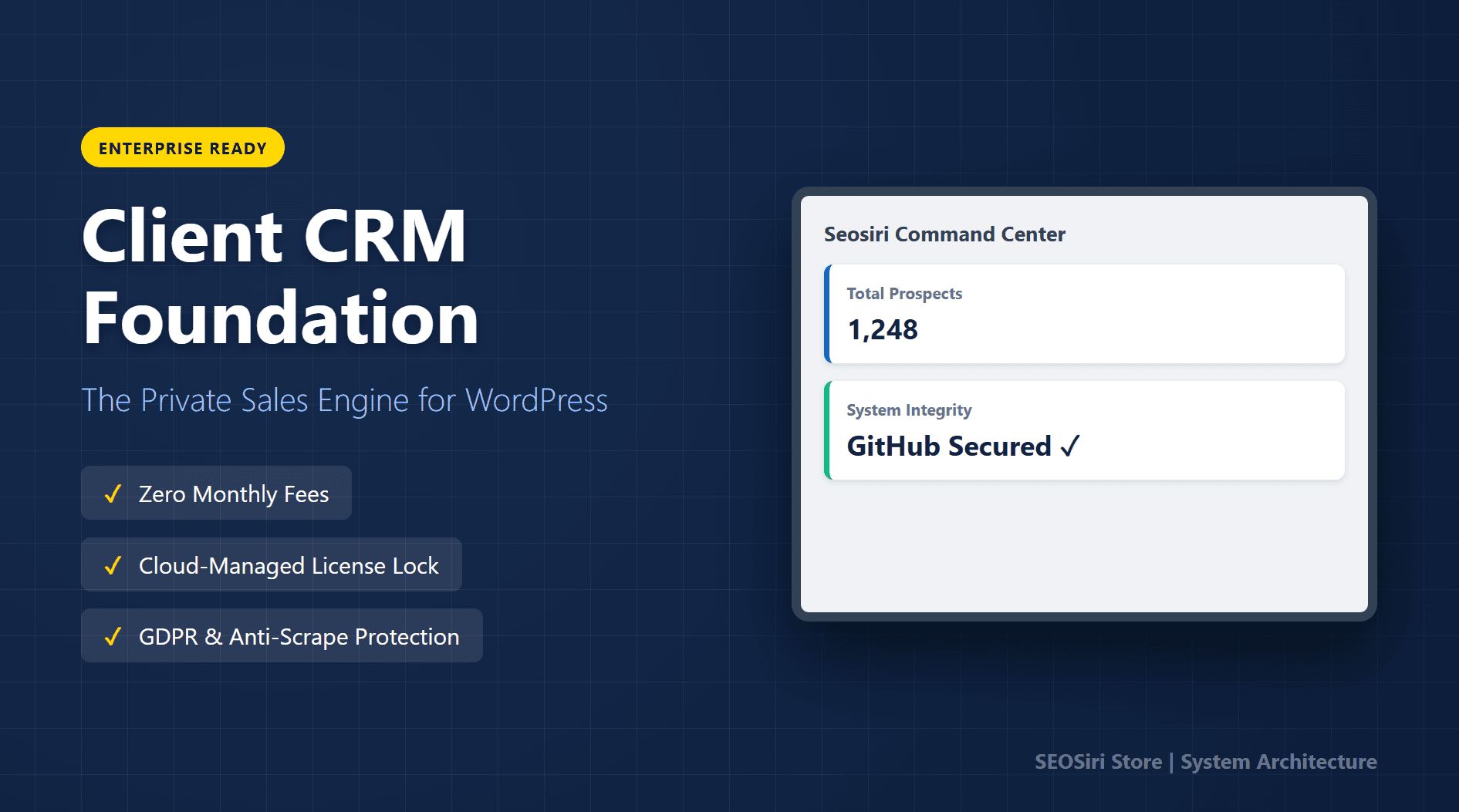This screenshot has width=1459, height=812.
Task: Expand the Seosiri Command Center panel
Action: (1083, 540)
